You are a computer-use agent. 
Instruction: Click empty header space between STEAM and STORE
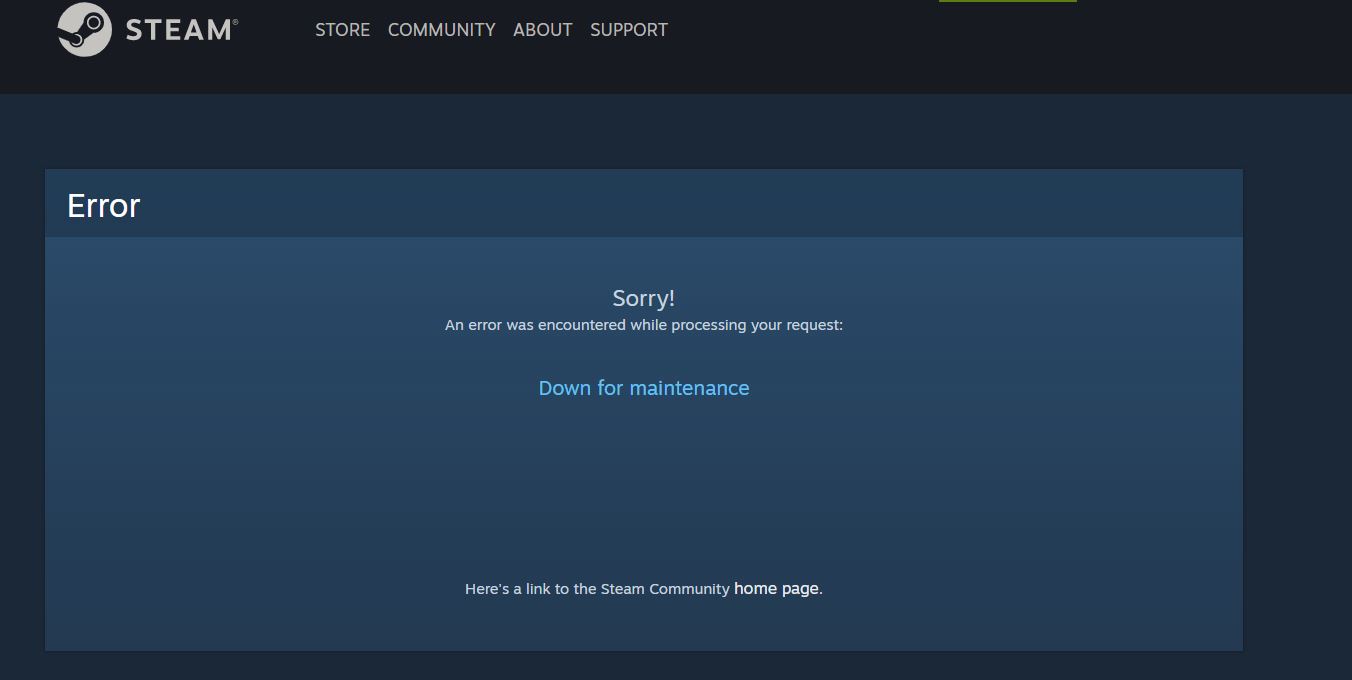pos(275,30)
